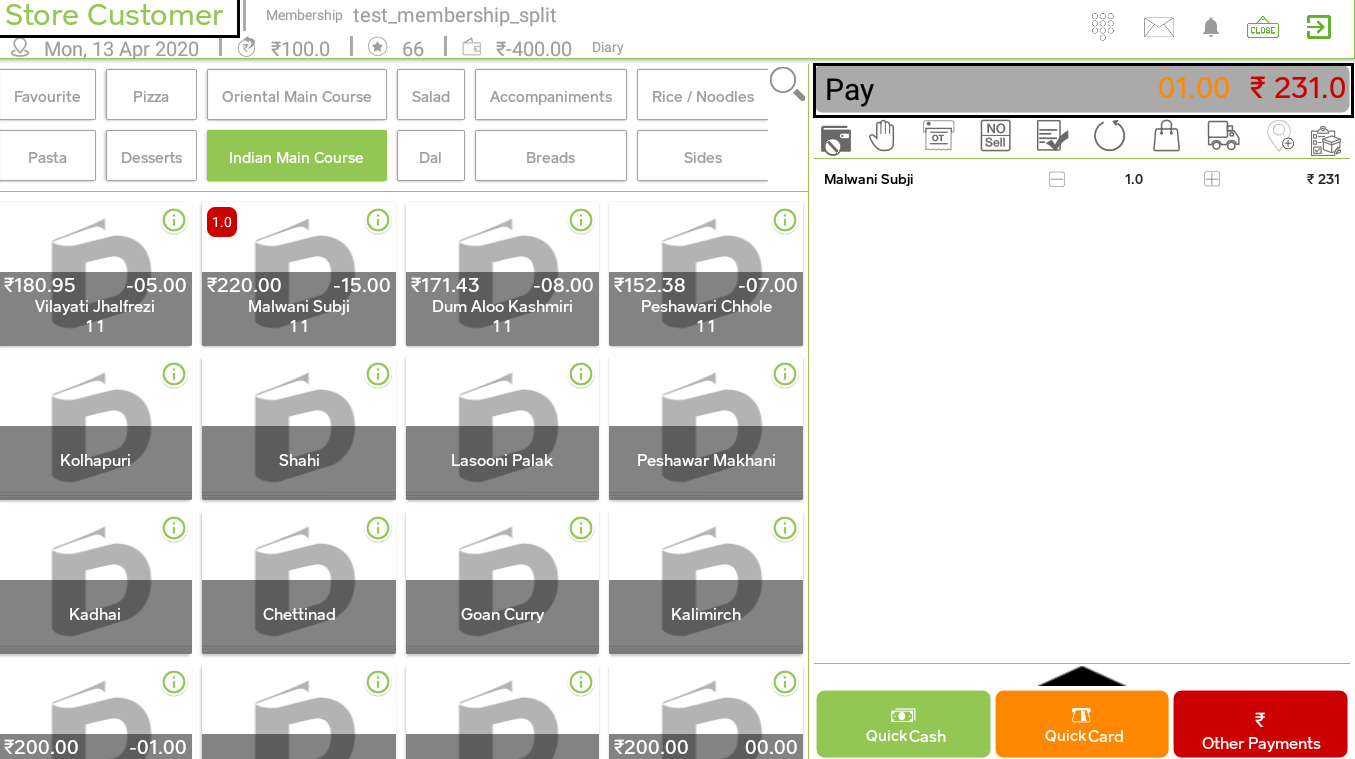Click the checked document icon
Viewport: 1355px width, 759px height.
[1051, 136]
